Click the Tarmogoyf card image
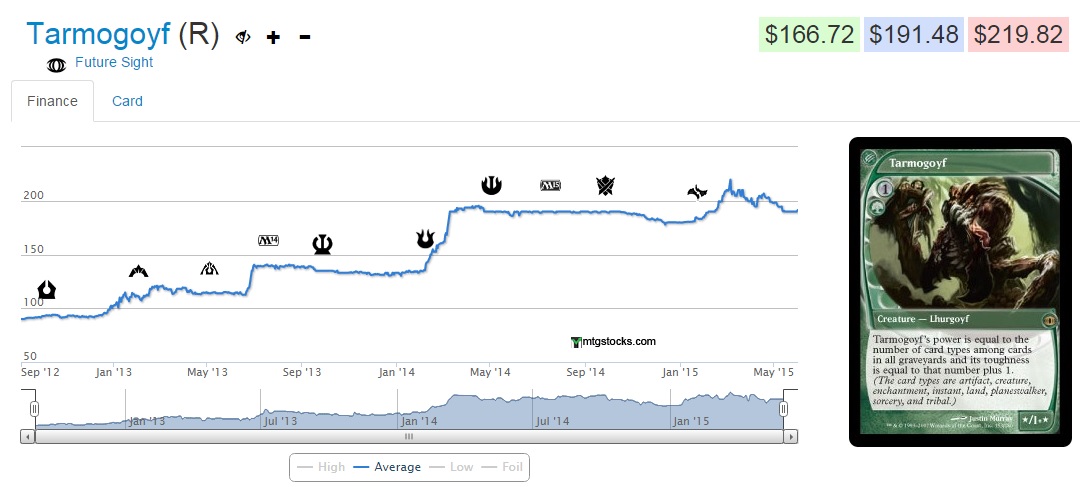The image size is (1080, 487). [960, 291]
